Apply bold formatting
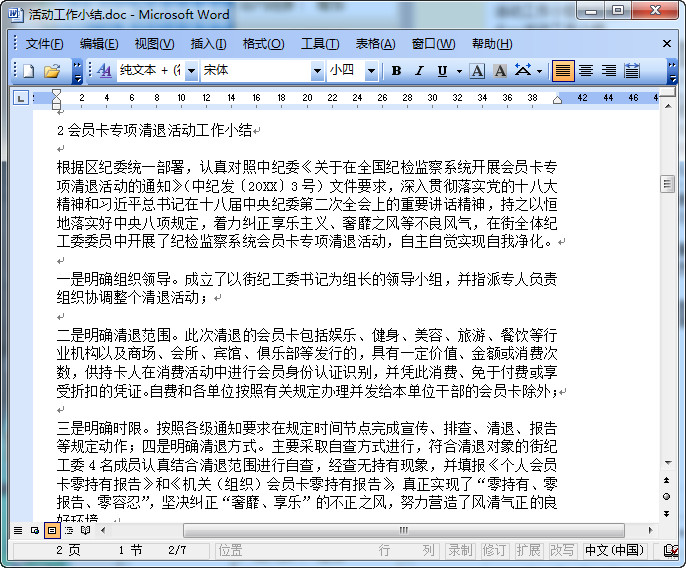686x568 pixels. coord(396,71)
